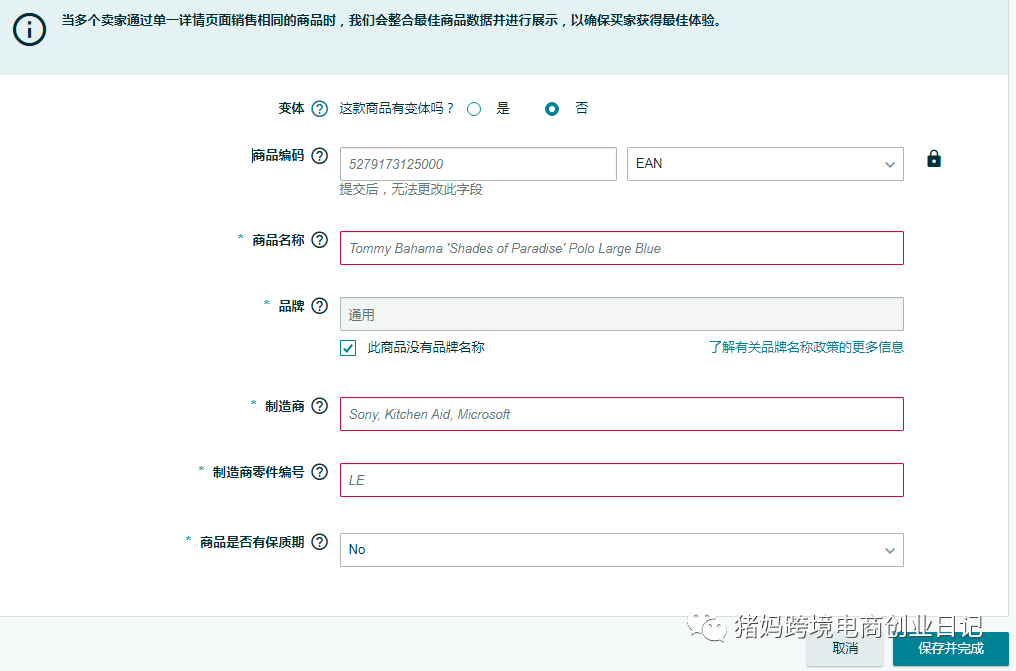Click the circled info icon at top left

coord(29,29)
